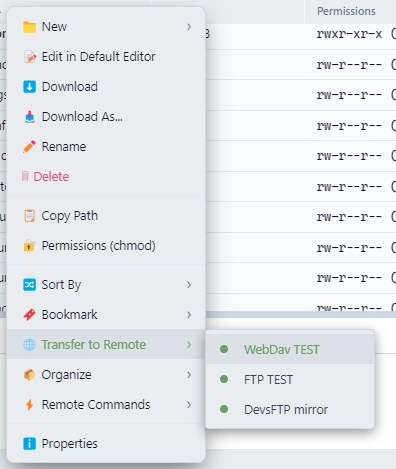
Task: Click the Copy Path clipboard icon
Action: [x=29, y=216]
